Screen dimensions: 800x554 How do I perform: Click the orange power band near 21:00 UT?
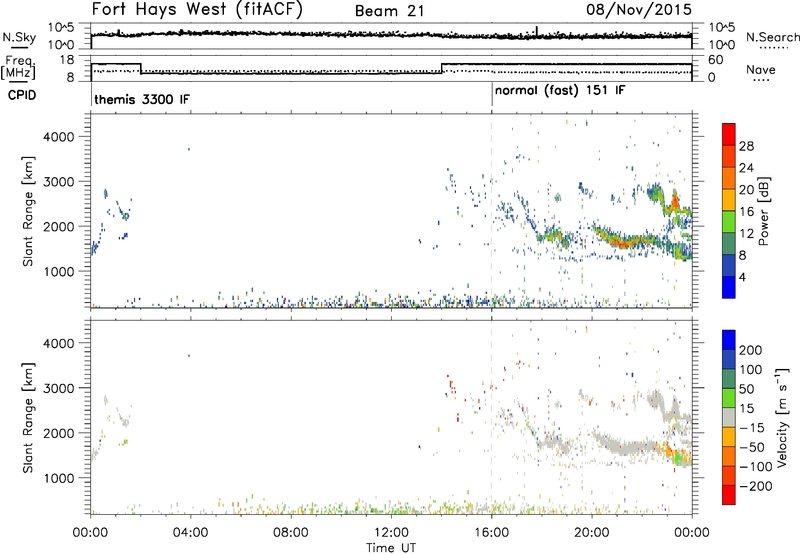619,240
